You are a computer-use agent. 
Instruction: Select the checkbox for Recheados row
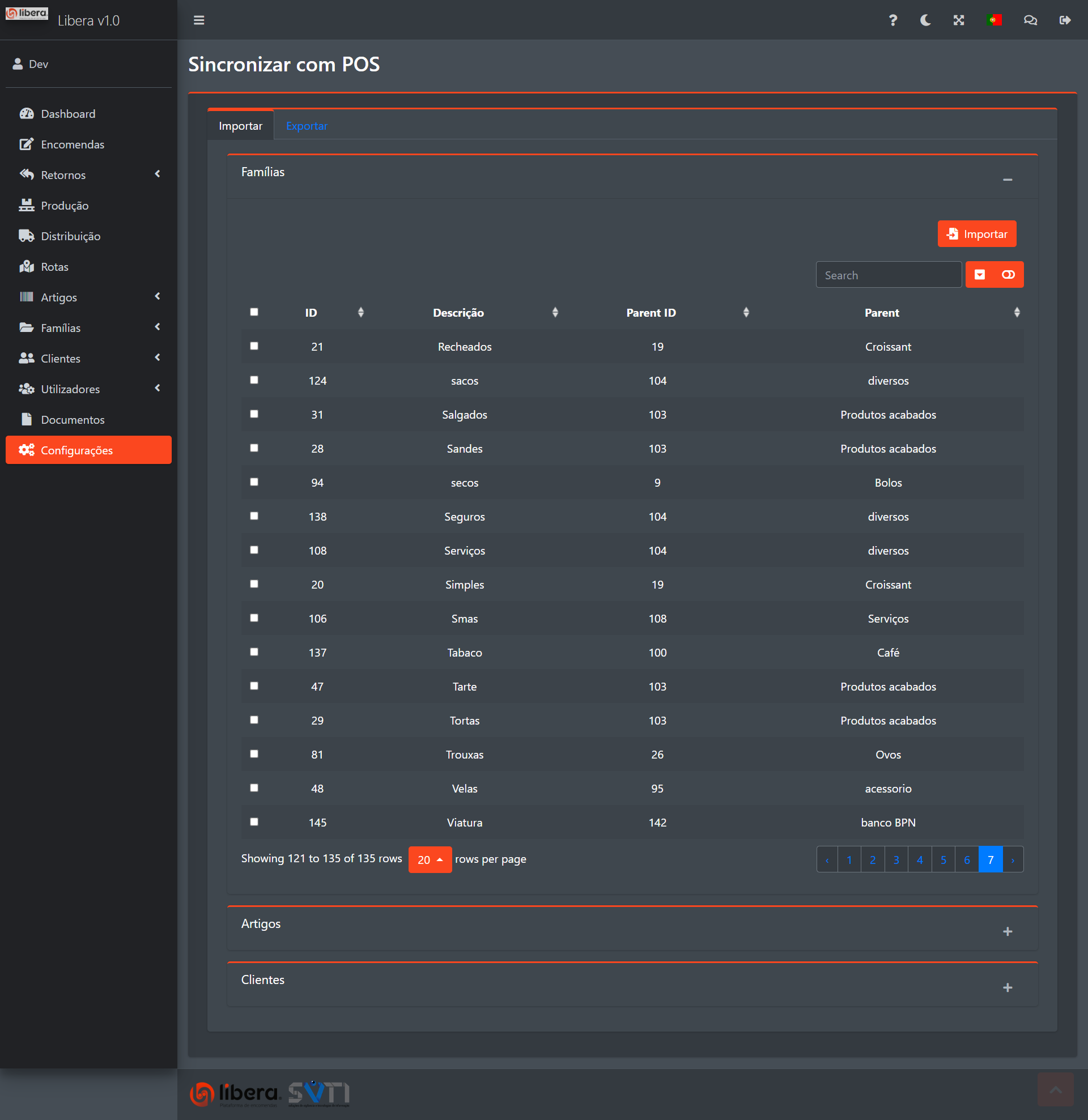254,346
